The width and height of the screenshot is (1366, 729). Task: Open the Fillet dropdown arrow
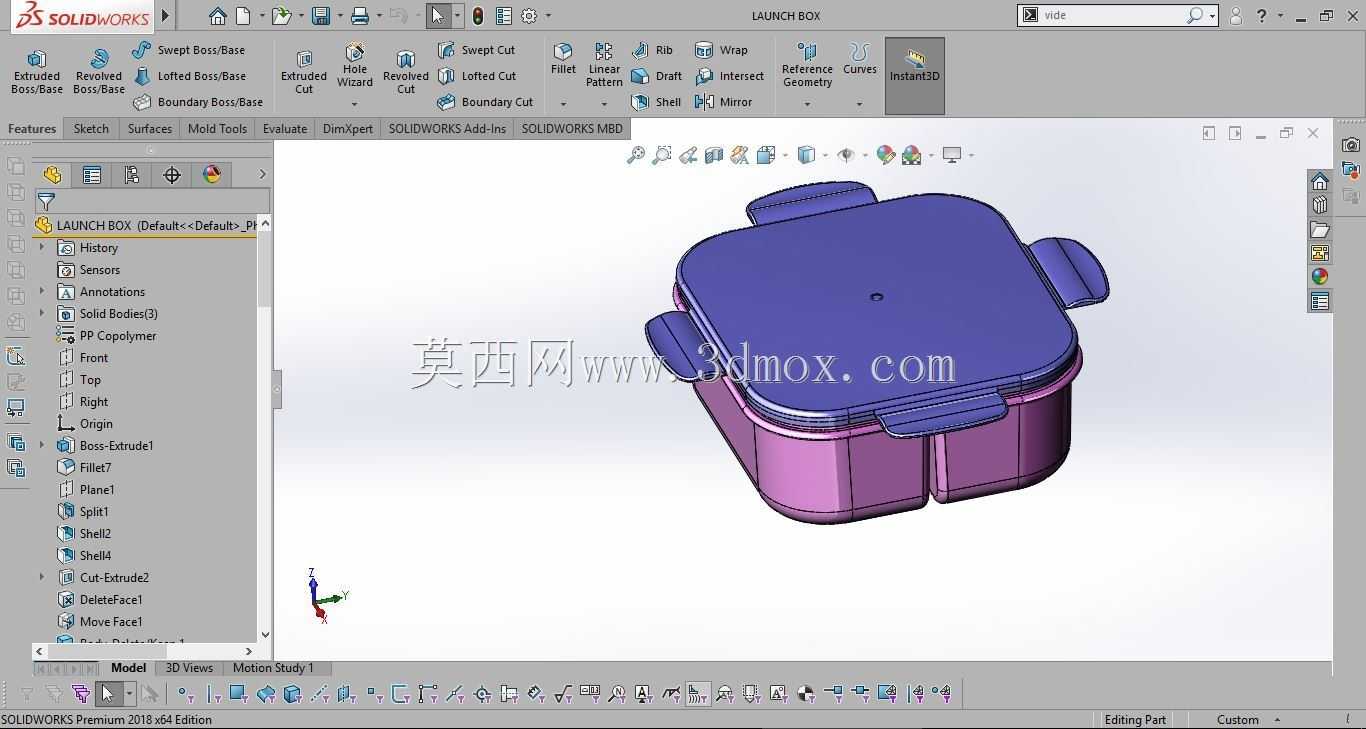(x=563, y=104)
